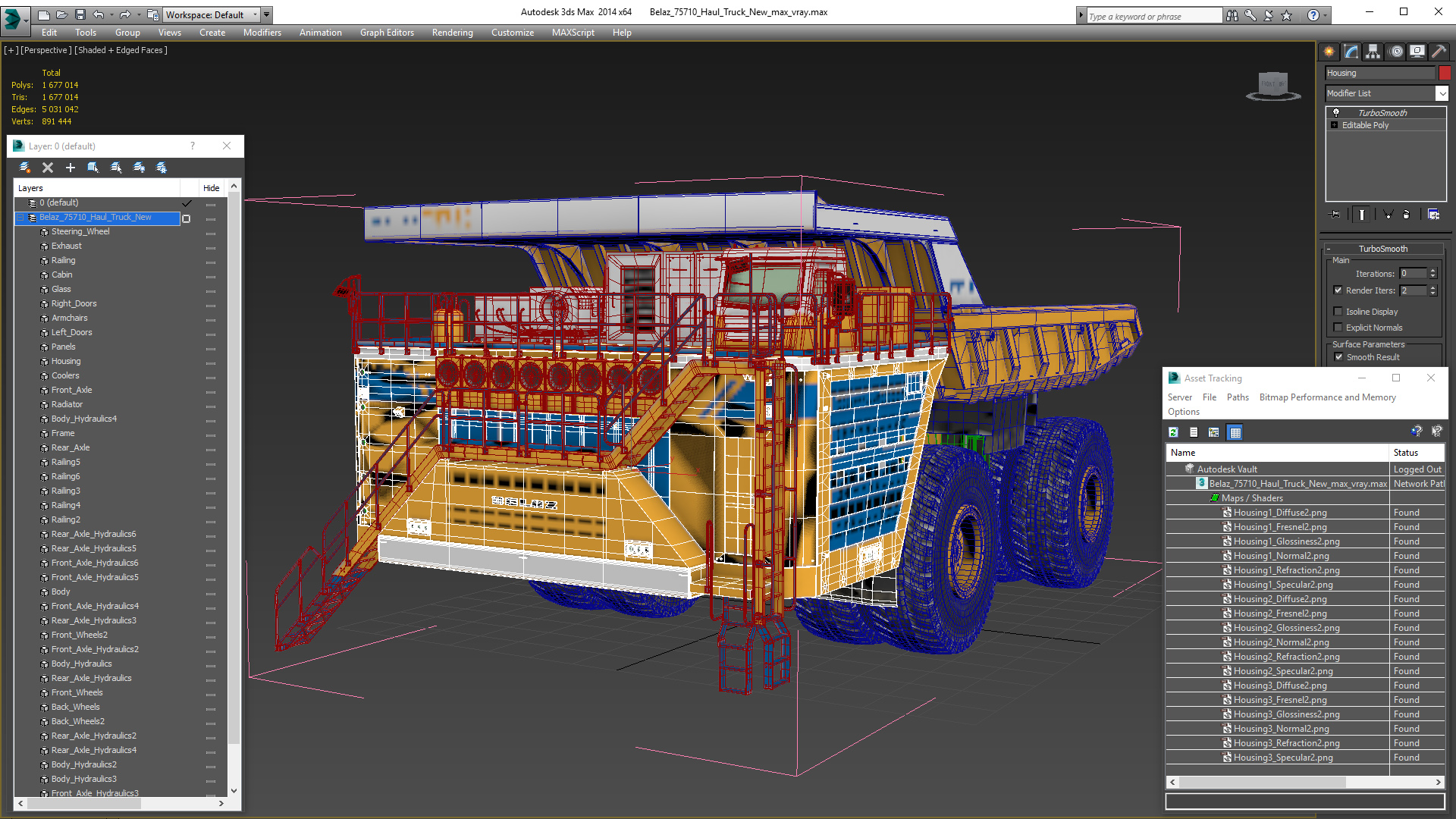Click the Open File folder icon
This screenshot has height=819, width=1456.
point(61,14)
